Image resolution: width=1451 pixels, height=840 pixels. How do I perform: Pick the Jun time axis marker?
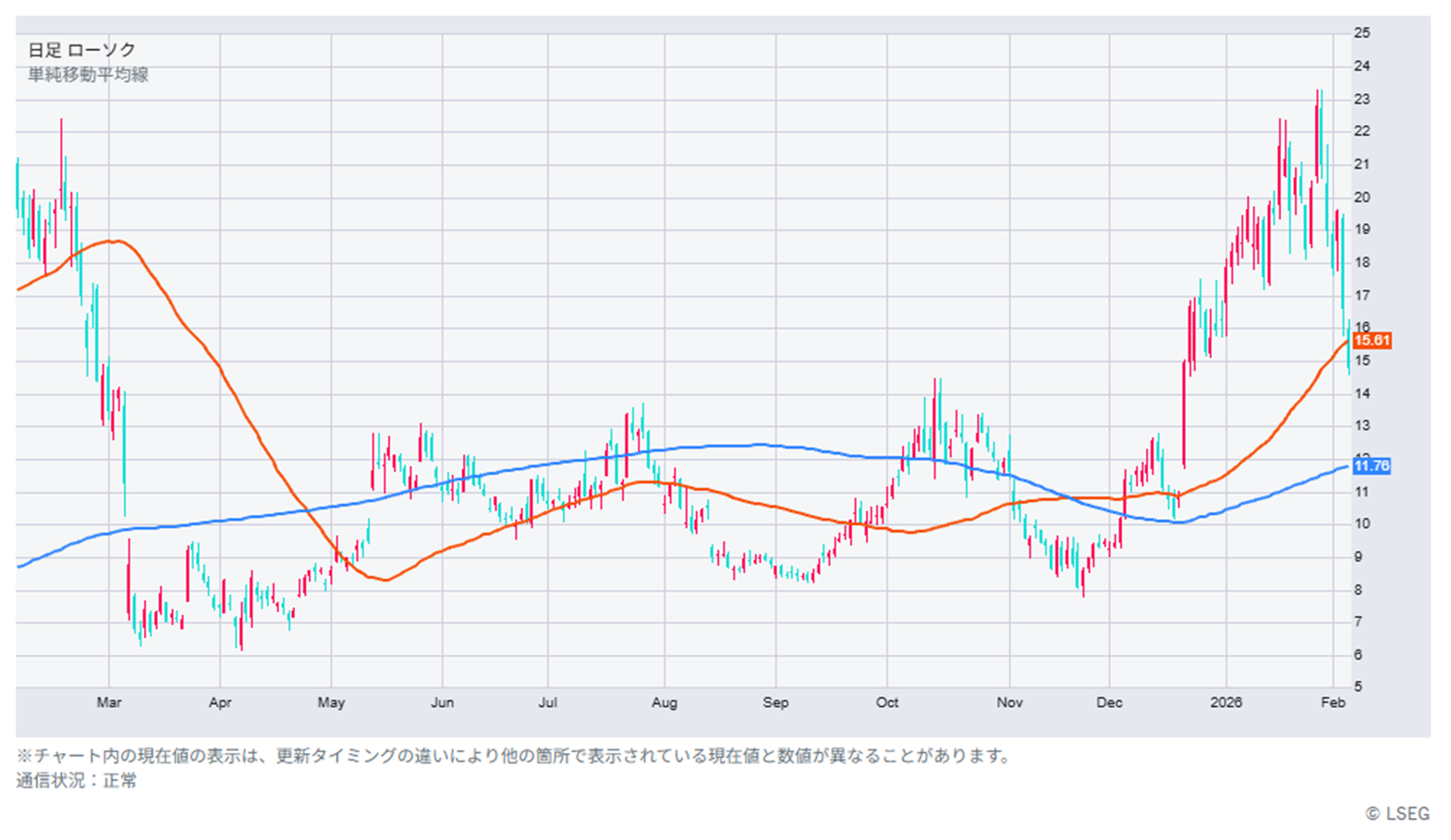(x=442, y=702)
